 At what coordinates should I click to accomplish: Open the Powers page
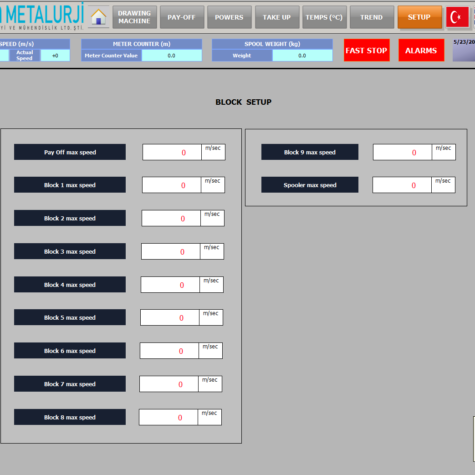tap(229, 17)
